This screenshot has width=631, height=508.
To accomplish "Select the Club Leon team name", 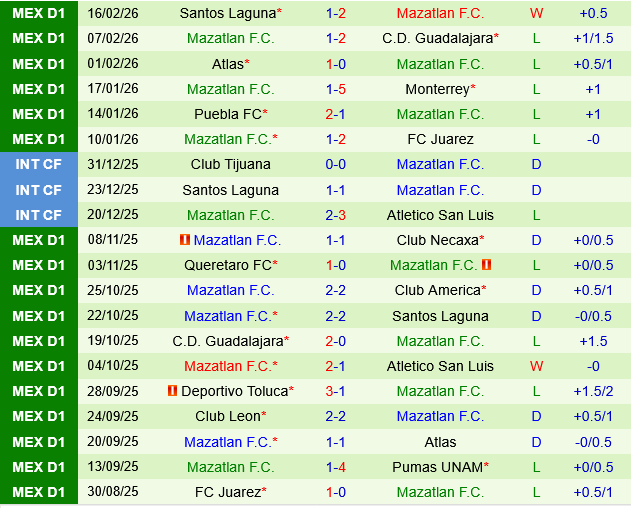I will click(x=227, y=416).
